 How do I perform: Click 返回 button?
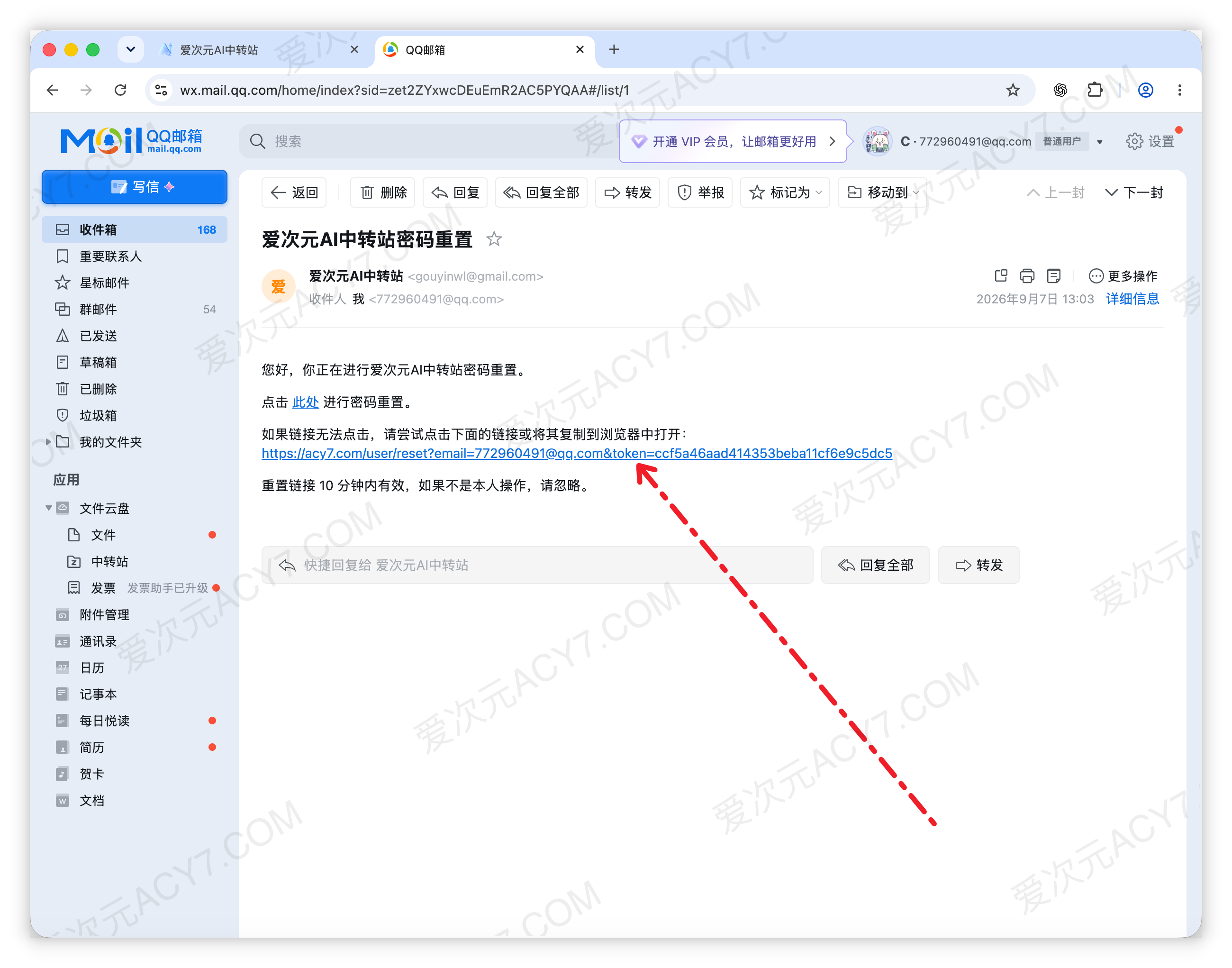294,192
